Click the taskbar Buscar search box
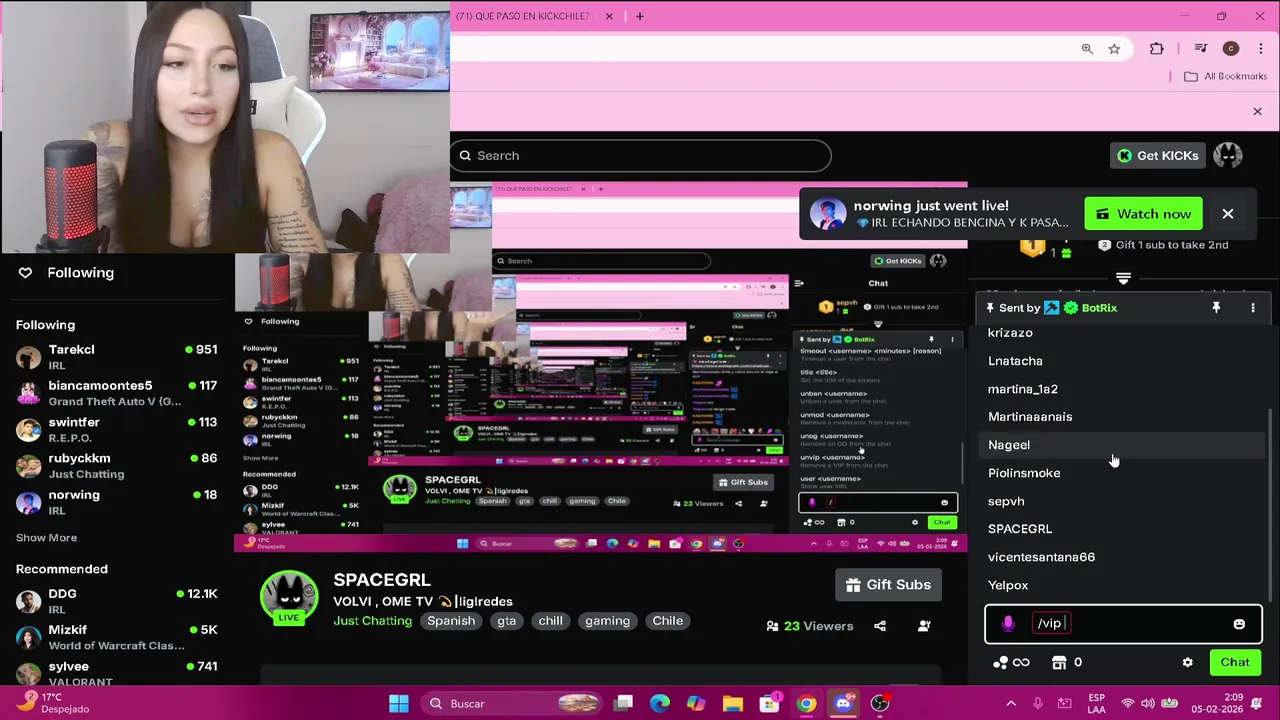This screenshot has width=1280, height=720. click(x=510, y=704)
